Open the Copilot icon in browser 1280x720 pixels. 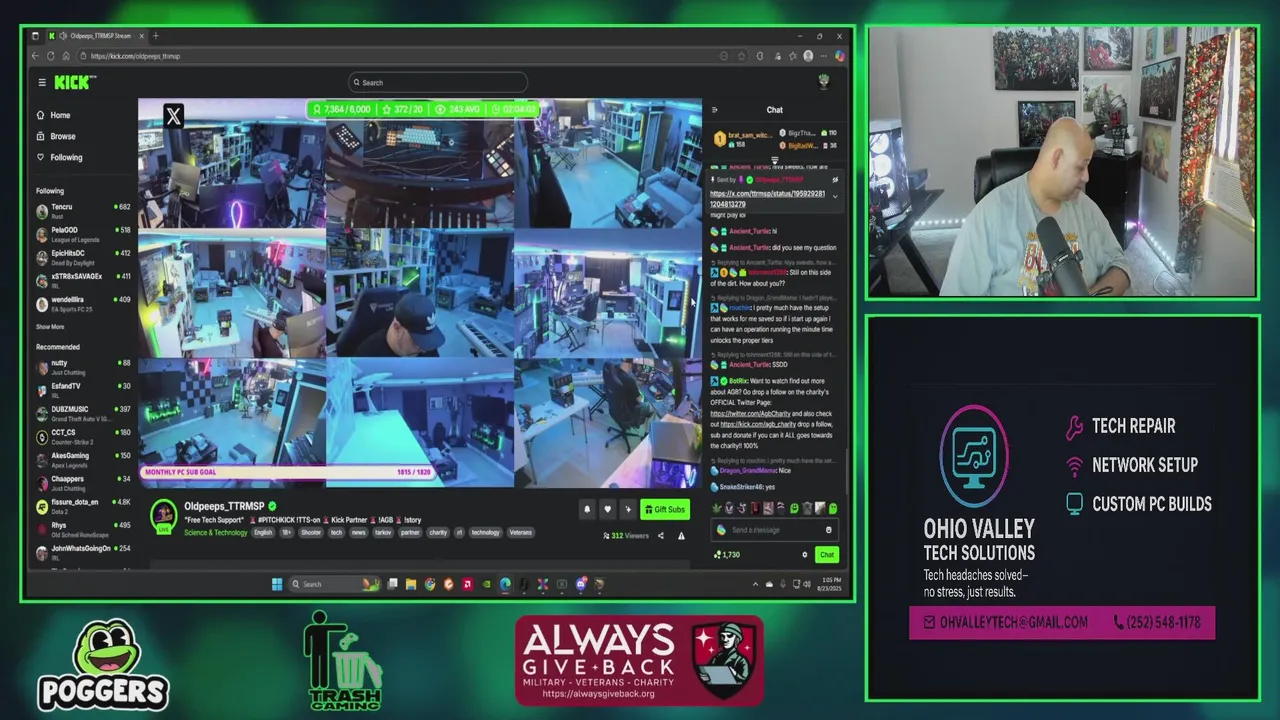pyautogui.click(x=840, y=56)
